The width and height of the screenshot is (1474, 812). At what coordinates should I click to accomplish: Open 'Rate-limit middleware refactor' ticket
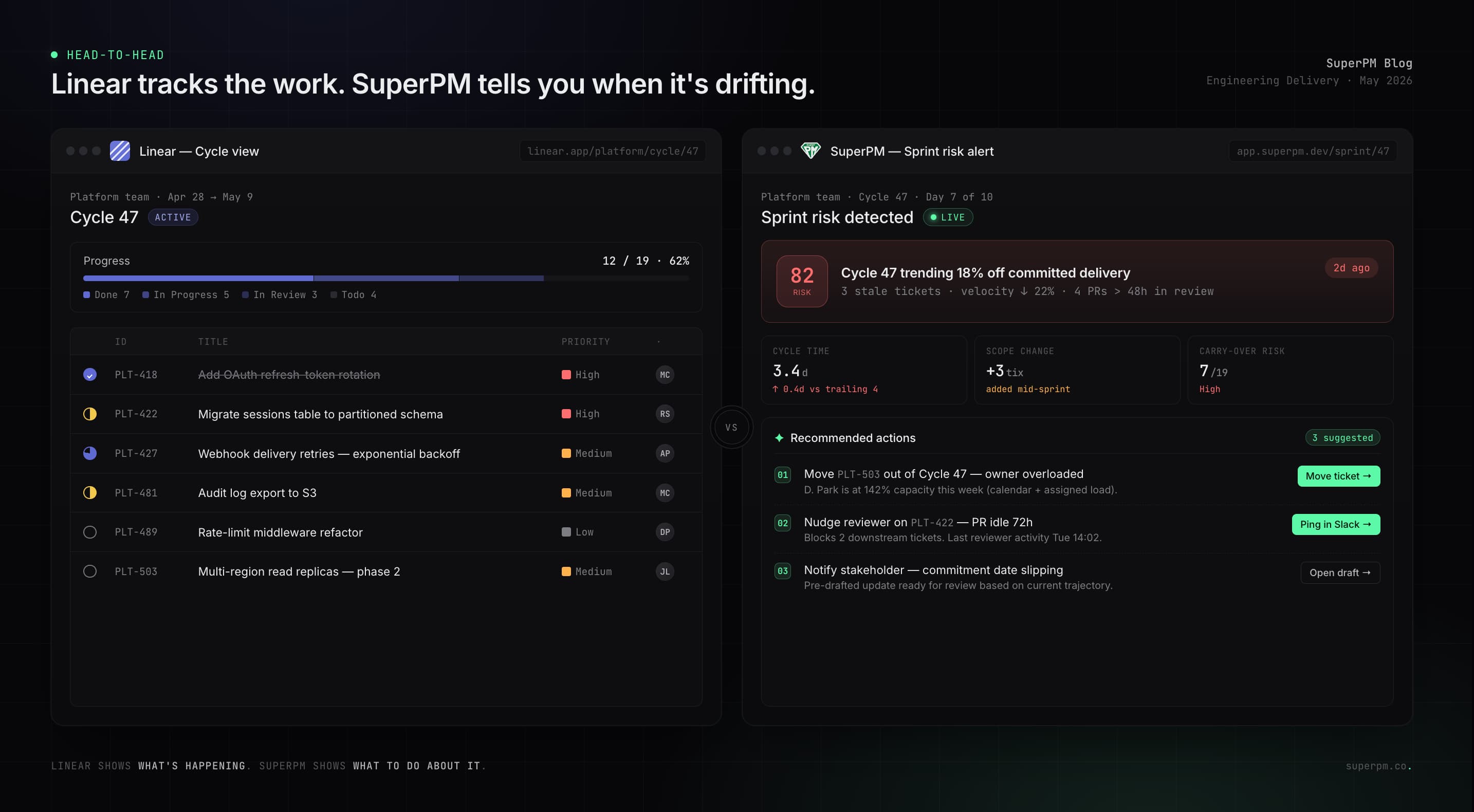[281, 532]
